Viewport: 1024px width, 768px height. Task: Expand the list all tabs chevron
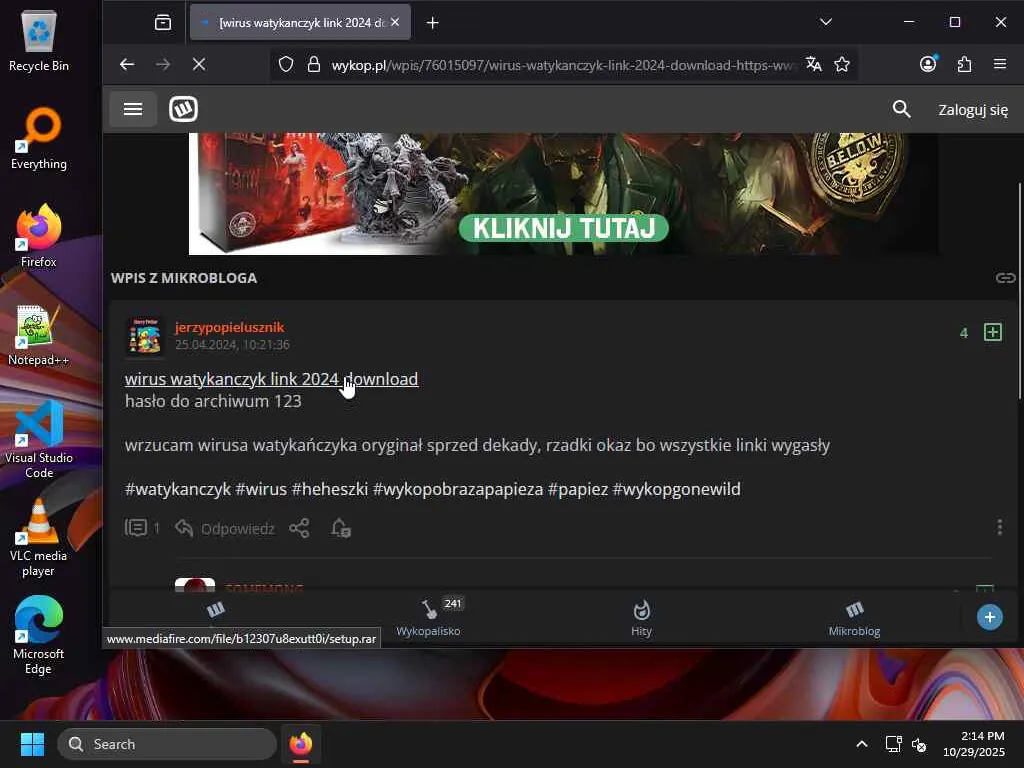825,22
